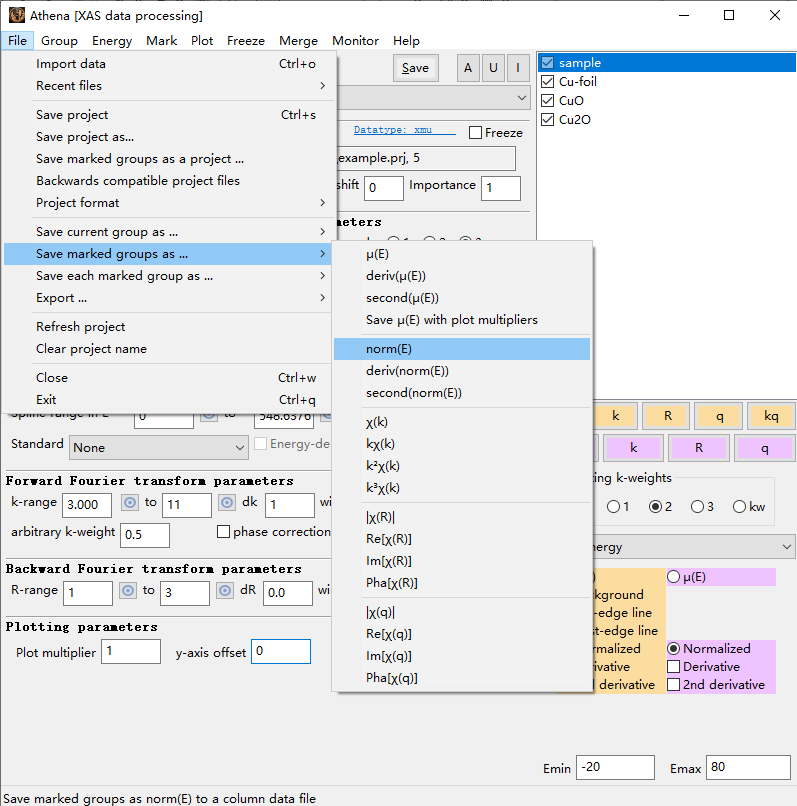The width and height of the screenshot is (797, 806).
Task: Click the purple k marked-groups plot button
Action: point(633,448)
